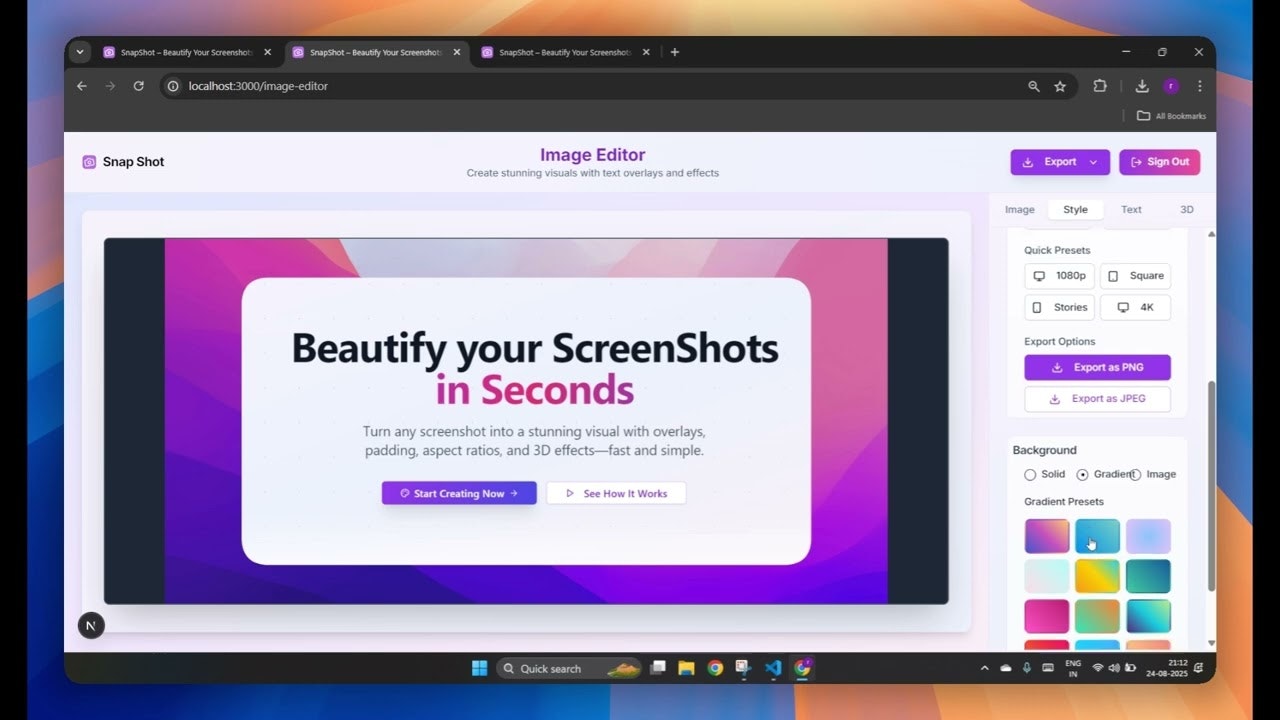Open VS Code from the taskbar
The width and height of the screenshot is (1280, 720).
tap(772, 668)
